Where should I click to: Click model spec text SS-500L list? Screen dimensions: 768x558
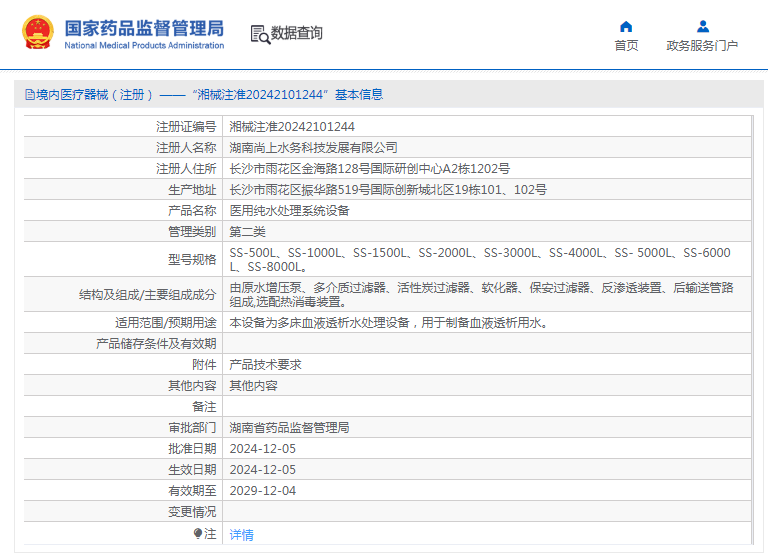tap(480, 260)
